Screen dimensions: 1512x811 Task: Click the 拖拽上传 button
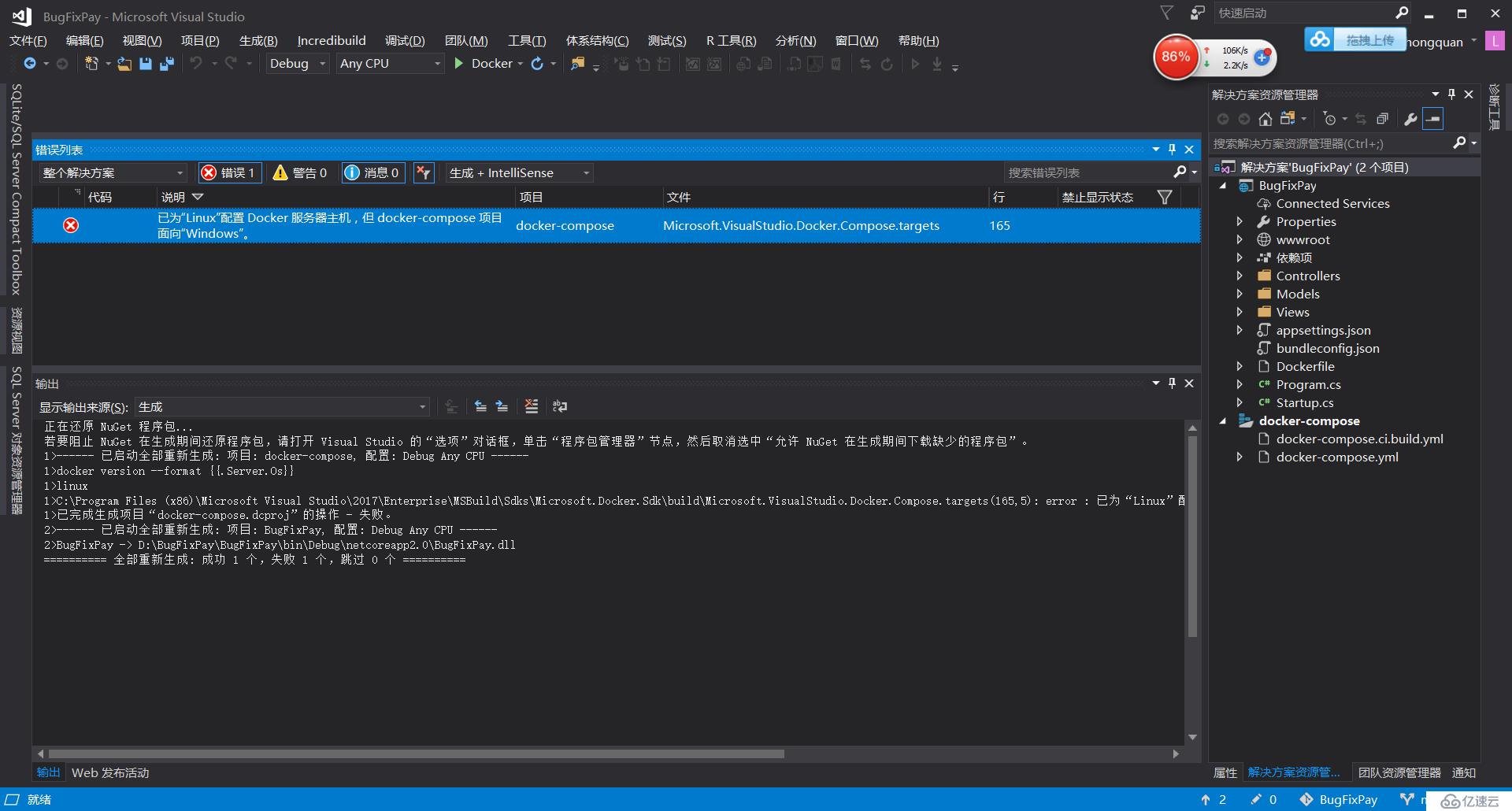[1369, 39]
